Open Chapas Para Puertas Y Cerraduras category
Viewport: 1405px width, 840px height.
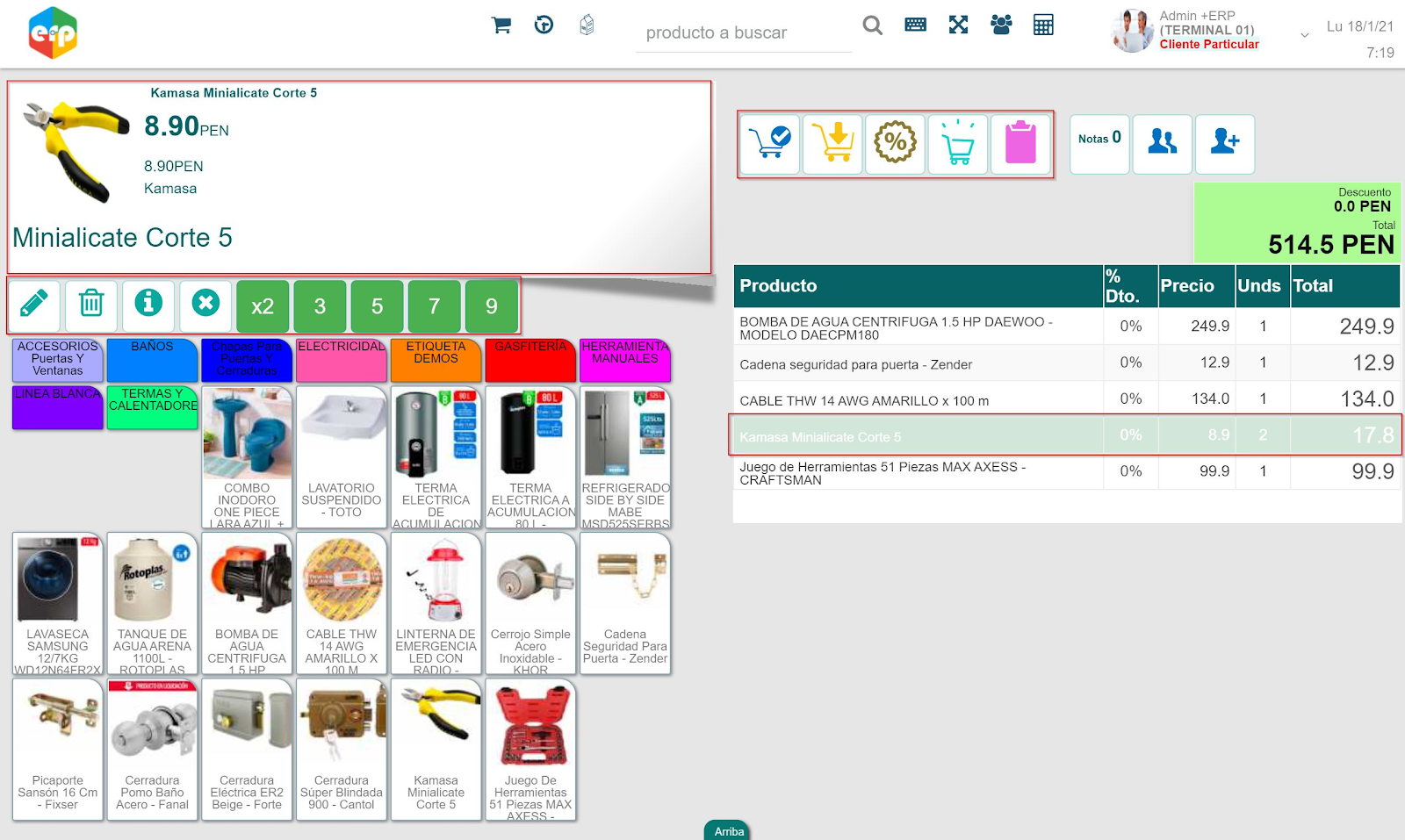pyautogui.click(x=247, y=360)
